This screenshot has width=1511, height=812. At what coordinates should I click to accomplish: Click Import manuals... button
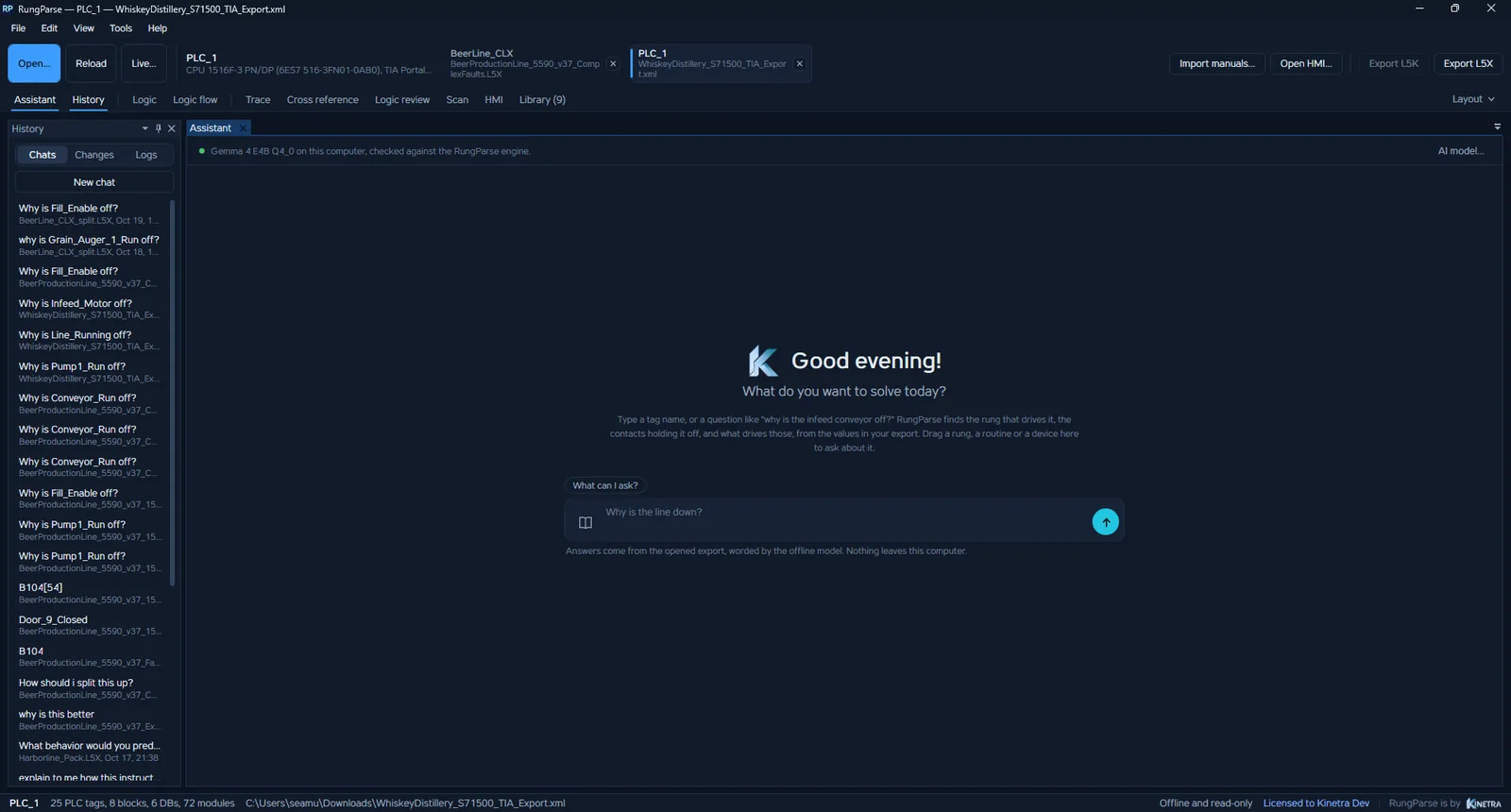point(1217,63)
